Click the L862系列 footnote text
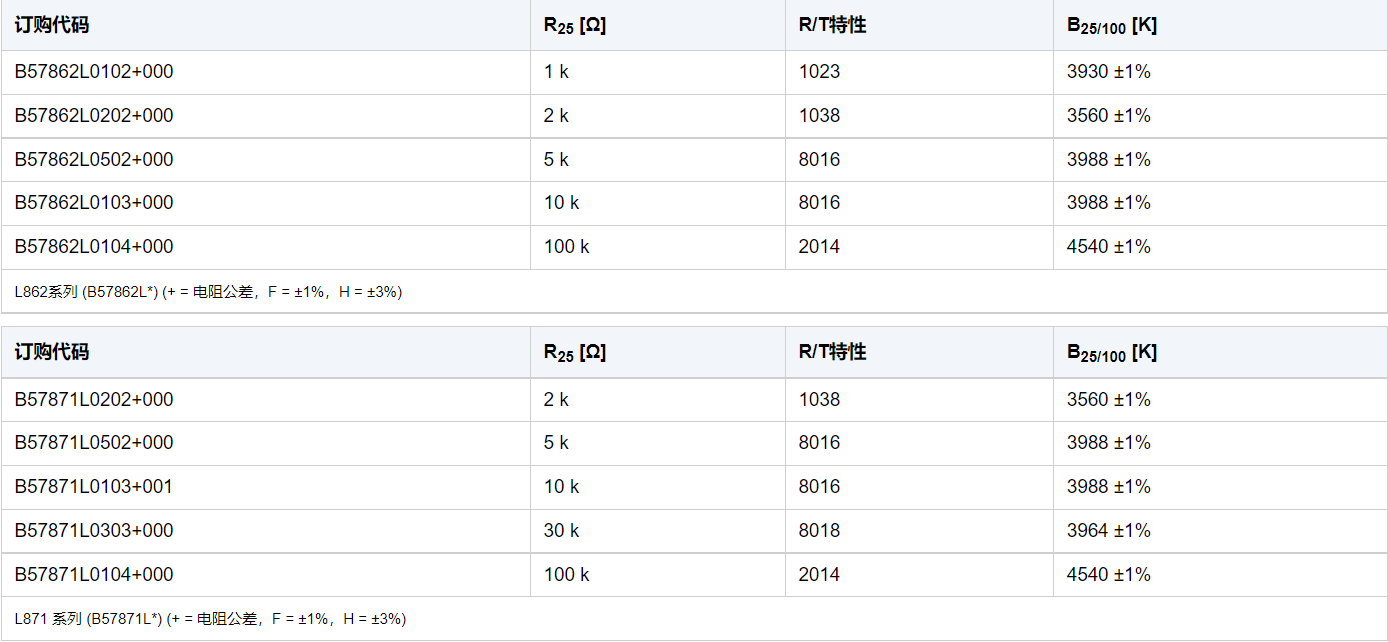 pos(208,292)
